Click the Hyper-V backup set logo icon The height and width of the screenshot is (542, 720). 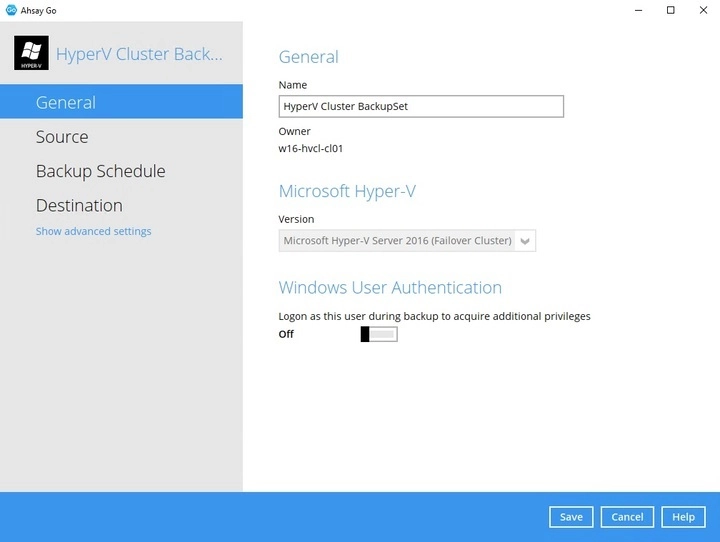[x=31, y=53]
